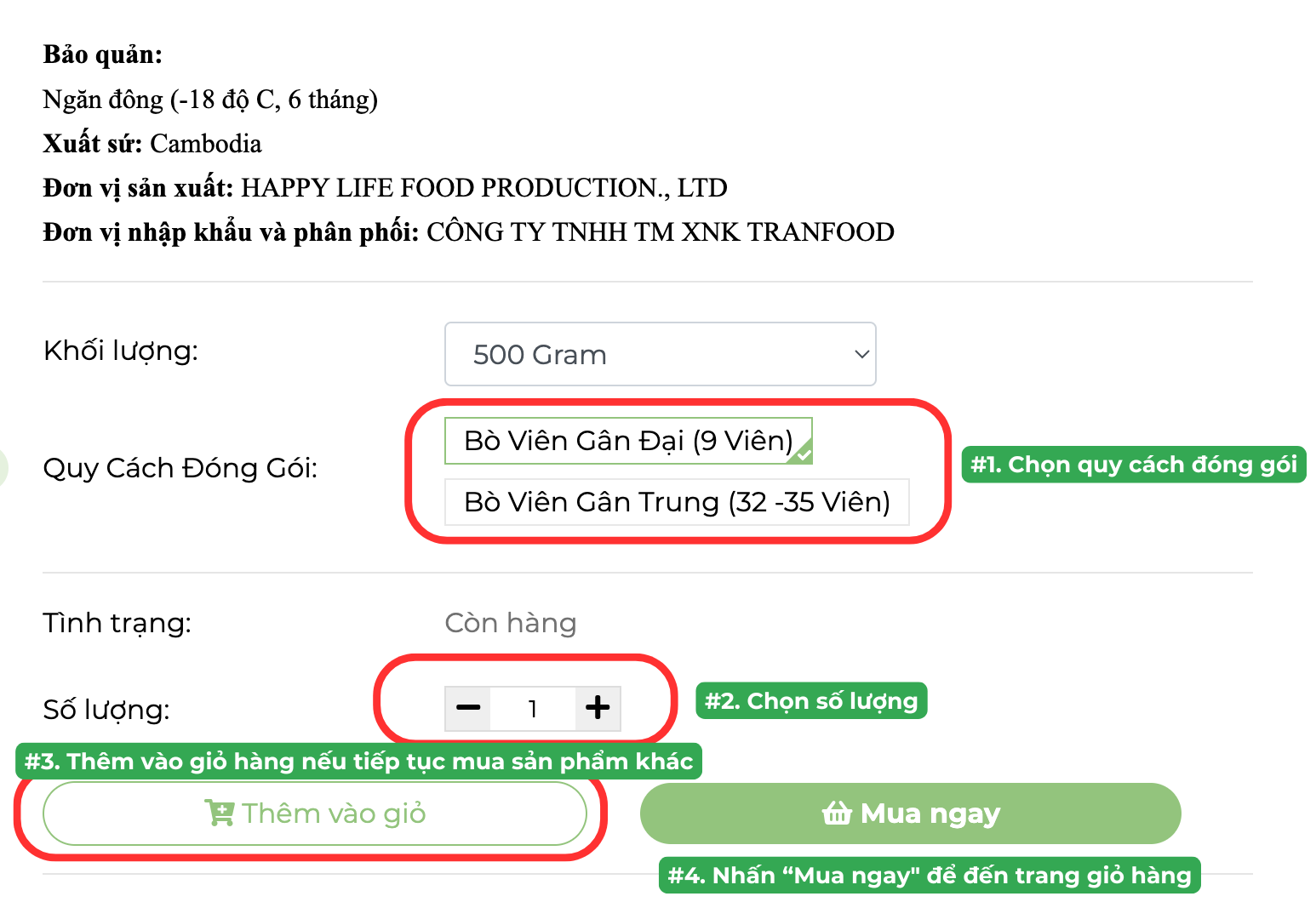Viewport: 1316px width, 902px height.
Task: Click the Còn hàng status text
Action: (x=510, y=623)
